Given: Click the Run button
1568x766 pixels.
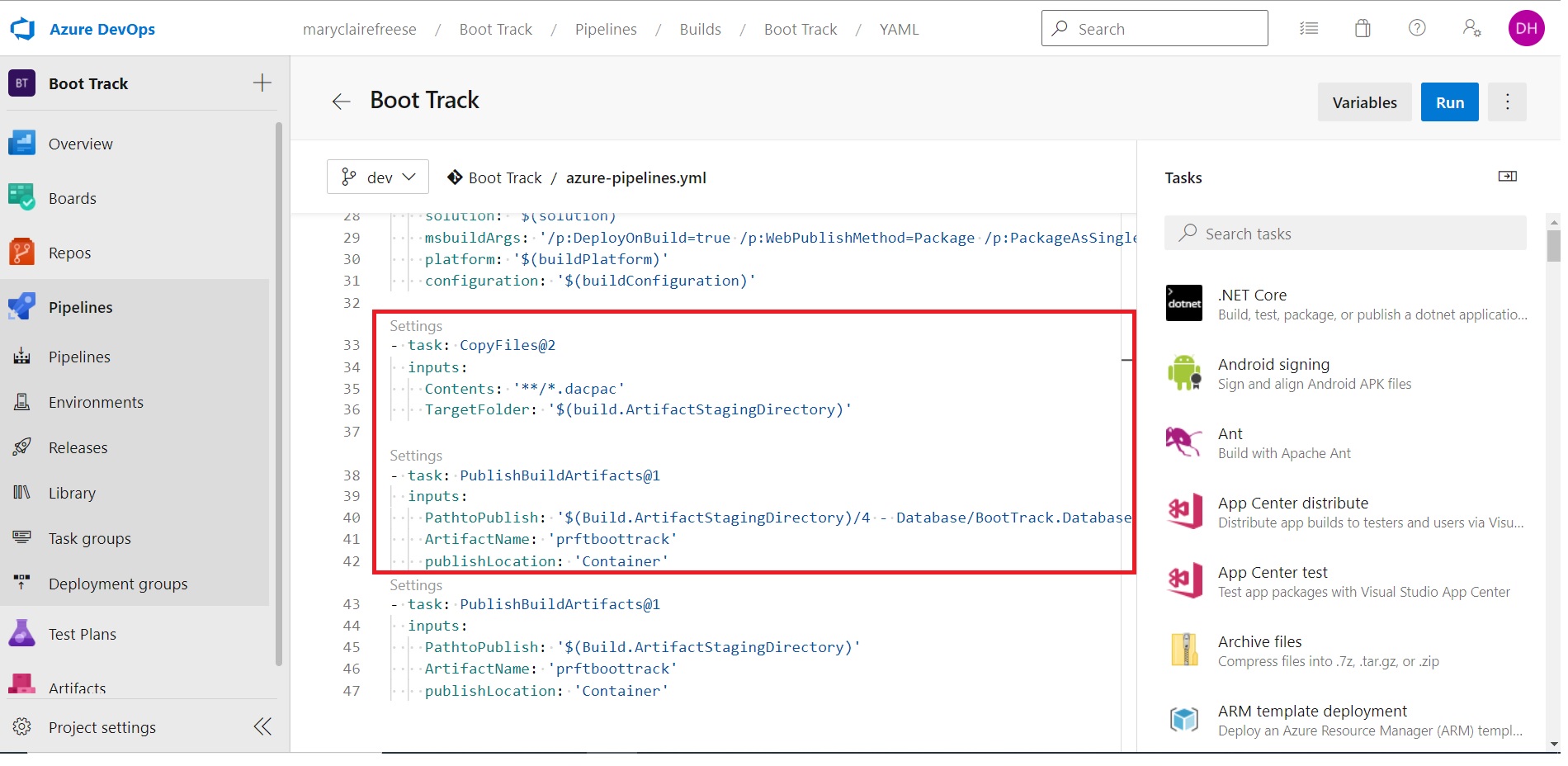Looking at the screenshot, I should pyautogui.click(x=1449, y=102).
